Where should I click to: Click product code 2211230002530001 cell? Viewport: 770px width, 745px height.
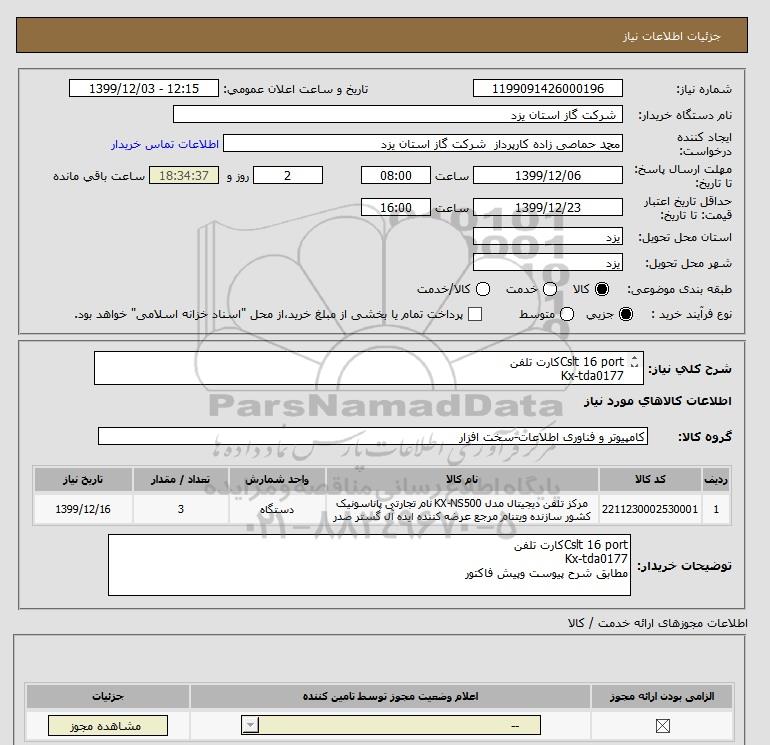click(650, 509)
